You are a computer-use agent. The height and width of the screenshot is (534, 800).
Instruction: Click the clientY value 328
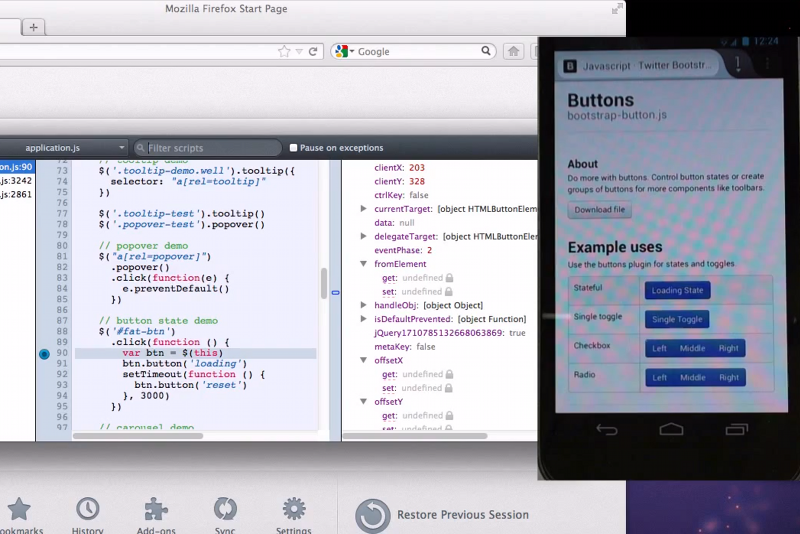(x=417, y=181)
